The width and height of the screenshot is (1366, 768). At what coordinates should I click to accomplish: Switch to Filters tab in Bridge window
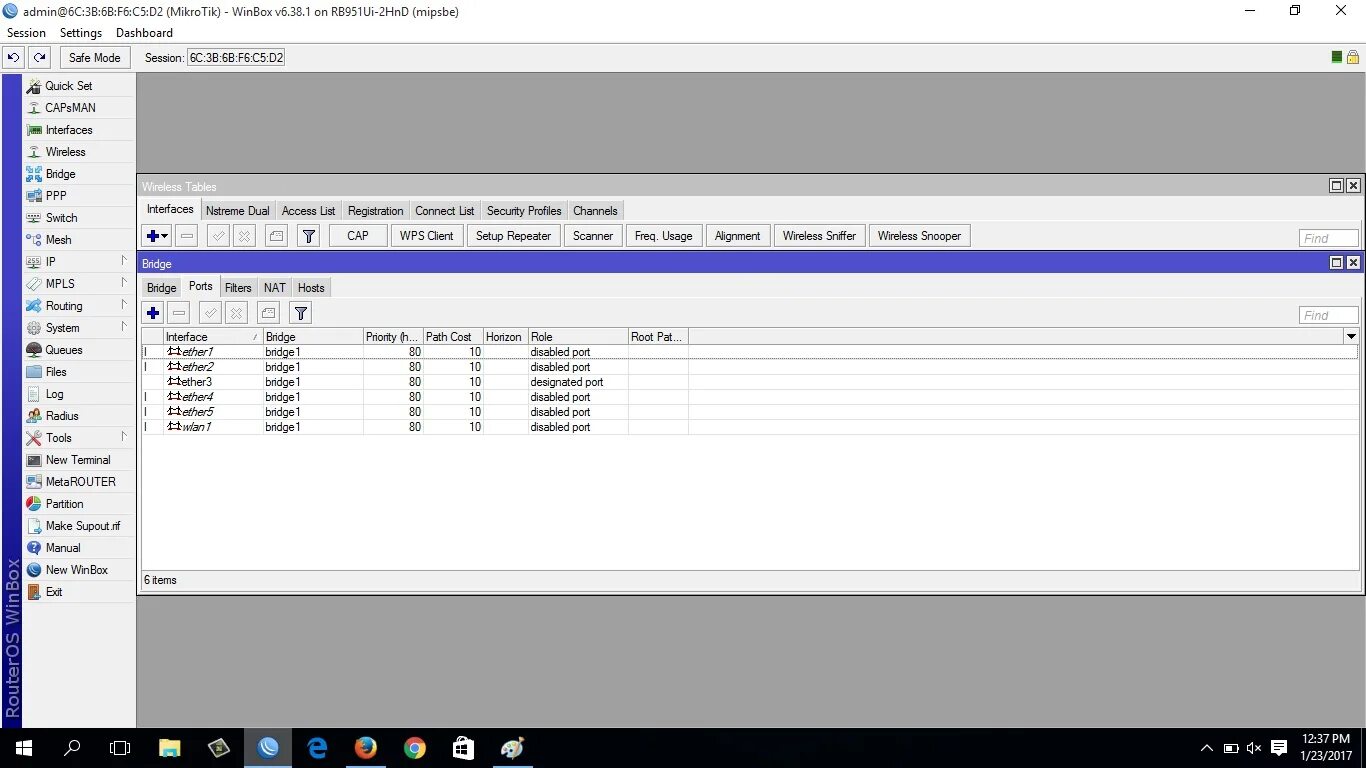pyautogui.click(x=238, y=288)
